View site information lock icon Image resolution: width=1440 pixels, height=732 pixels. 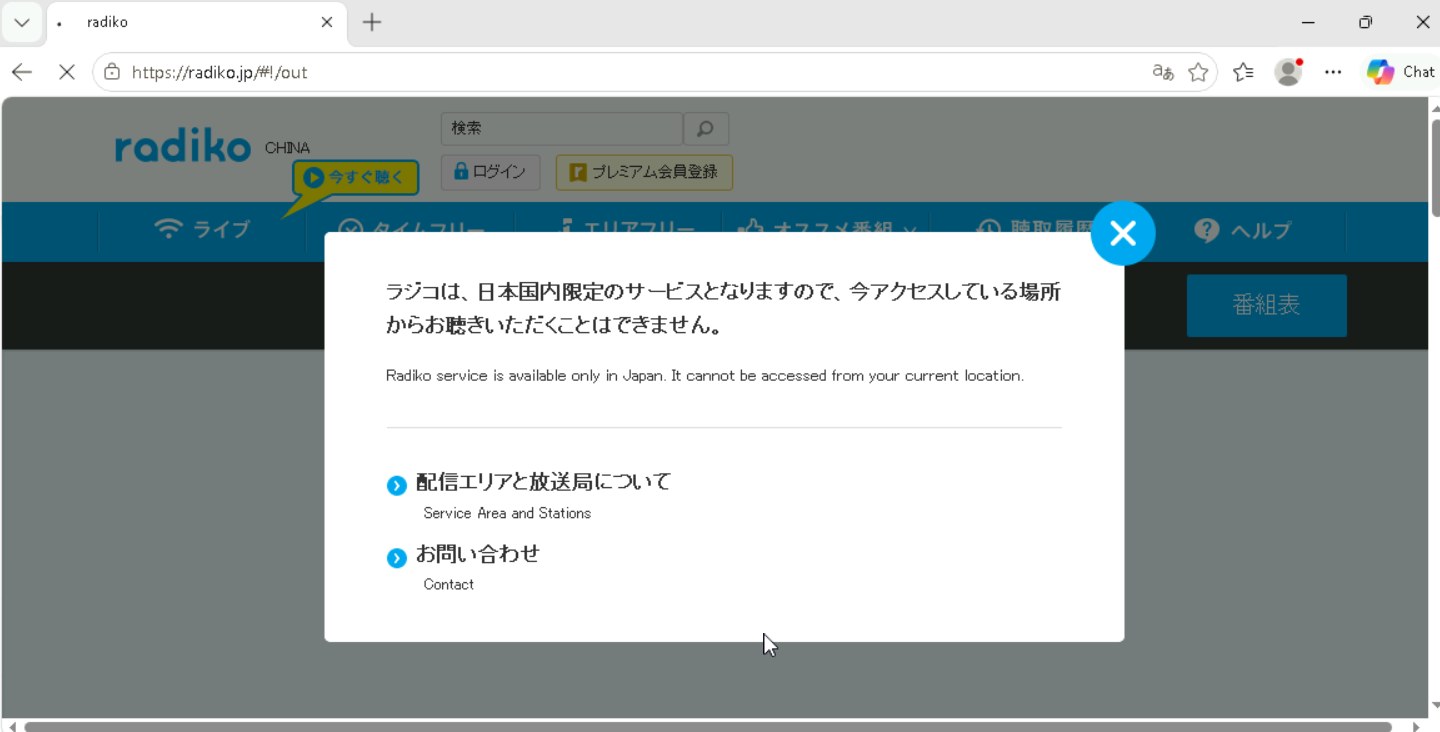click(x=112, y=72)
